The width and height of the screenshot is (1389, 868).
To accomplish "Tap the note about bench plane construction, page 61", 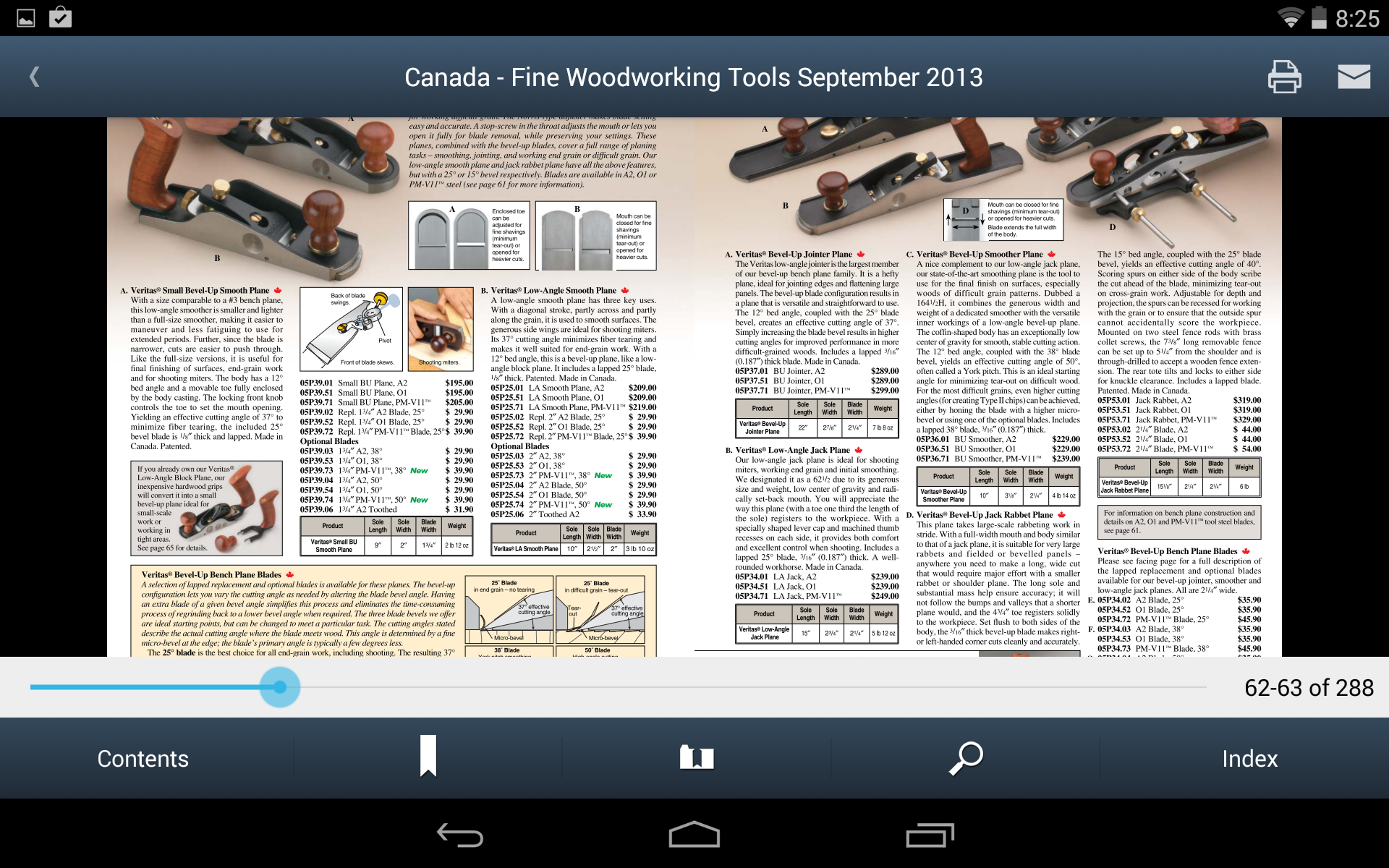I will pos(1179,522).
